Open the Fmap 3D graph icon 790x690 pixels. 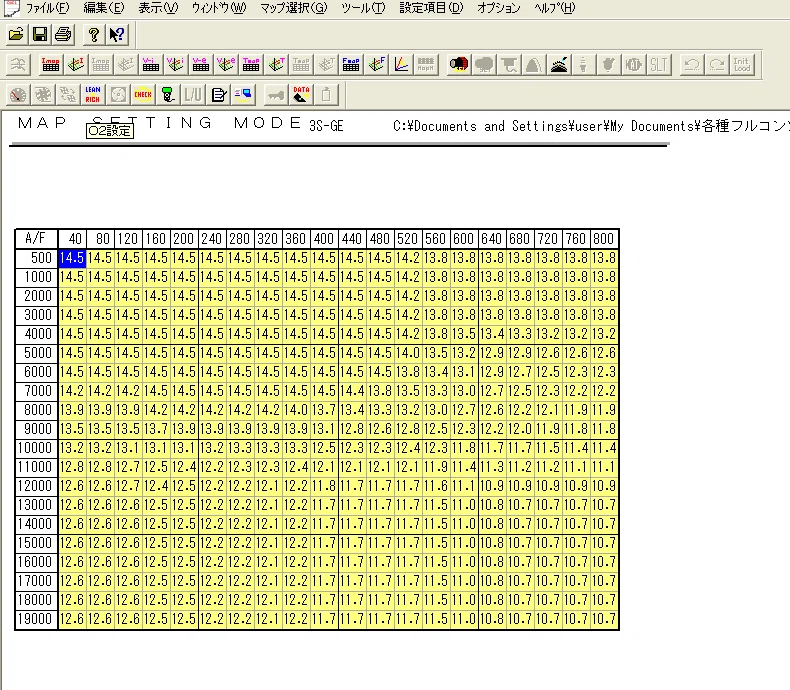click(376, 64)
